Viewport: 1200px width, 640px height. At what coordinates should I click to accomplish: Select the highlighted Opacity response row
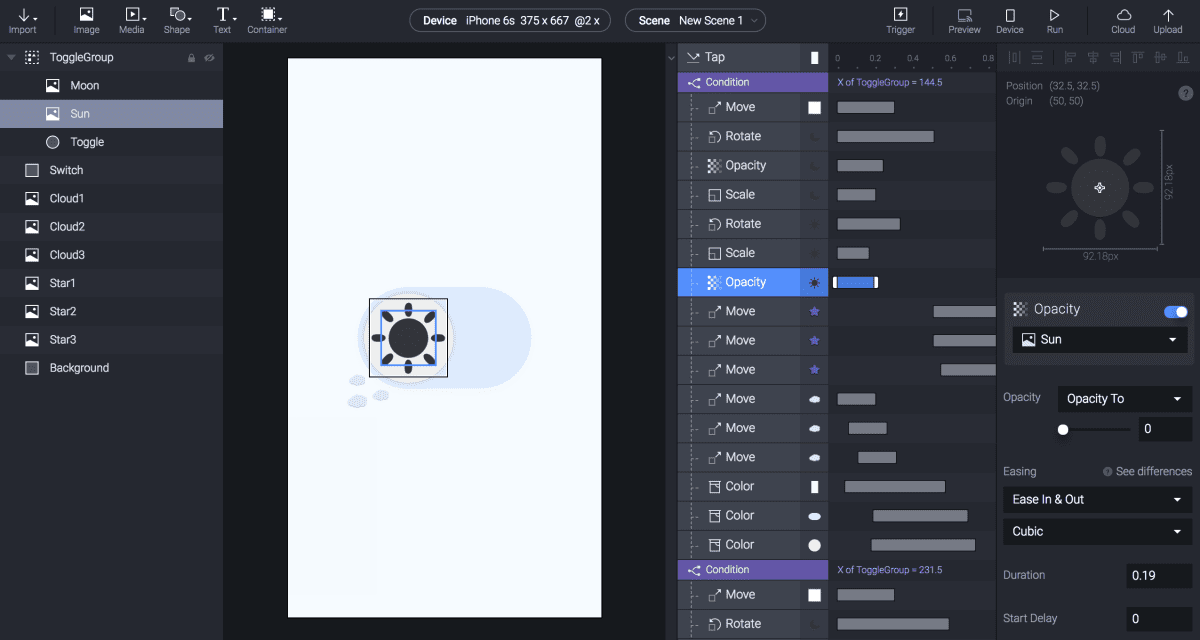(753, 282)
